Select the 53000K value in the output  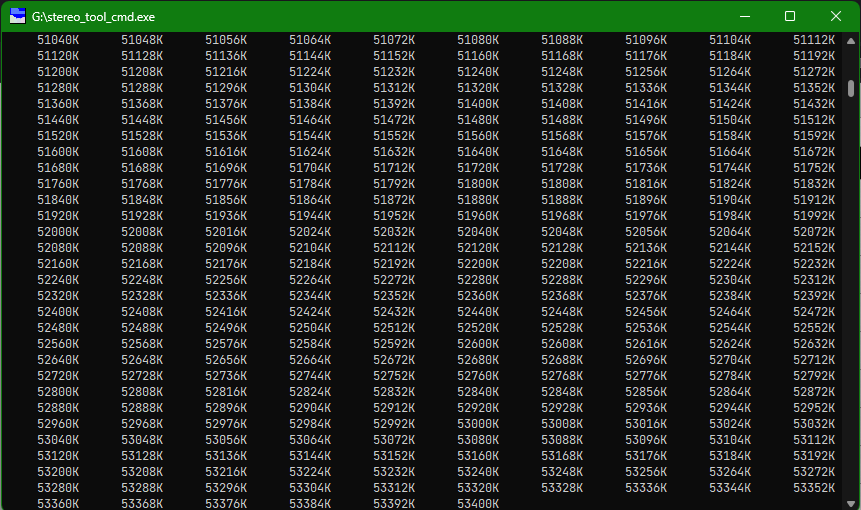pyautogui.click(x=478, y=424)
